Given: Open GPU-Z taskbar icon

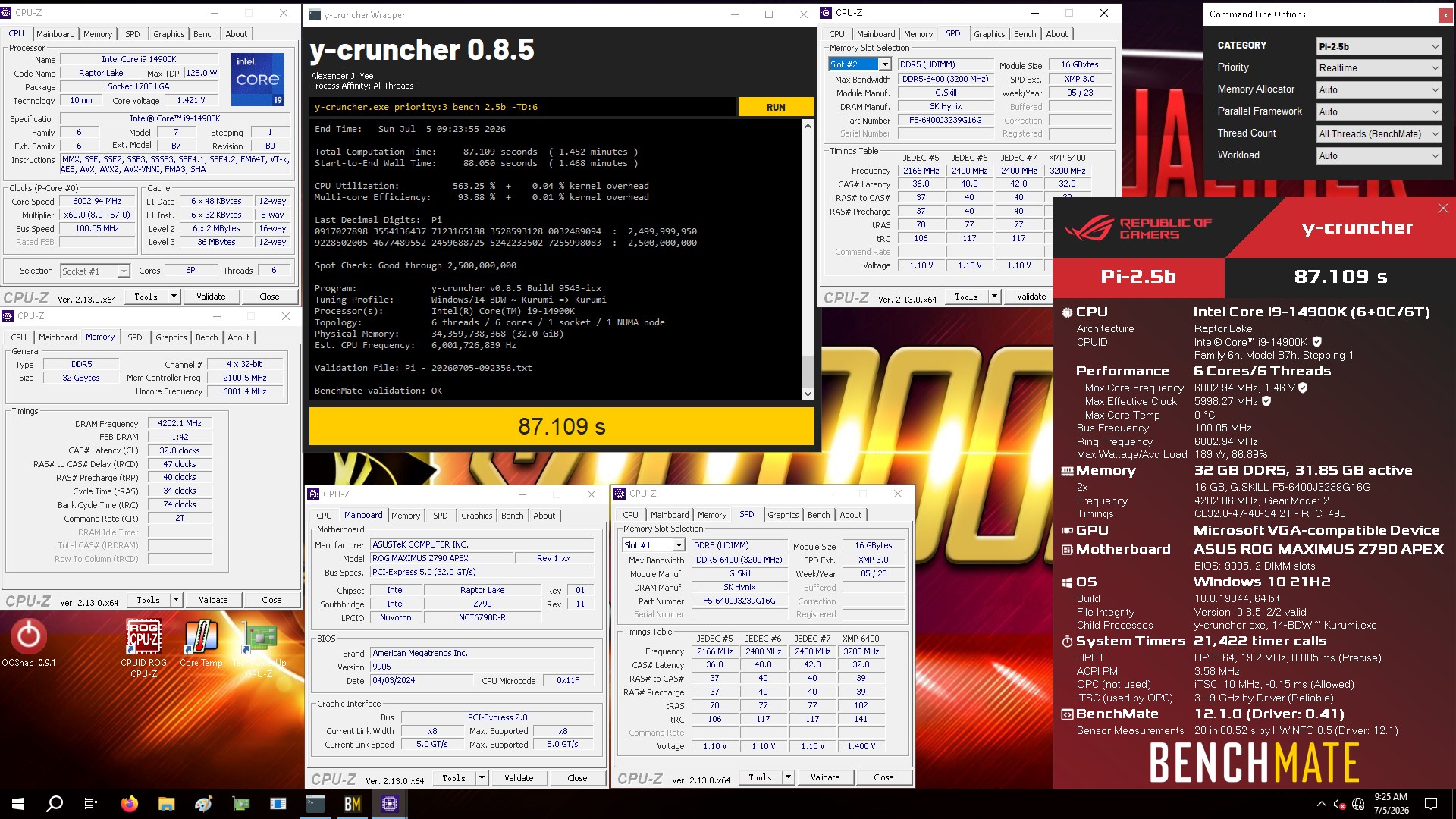Looking at the screenshot, I should point(241,804).
